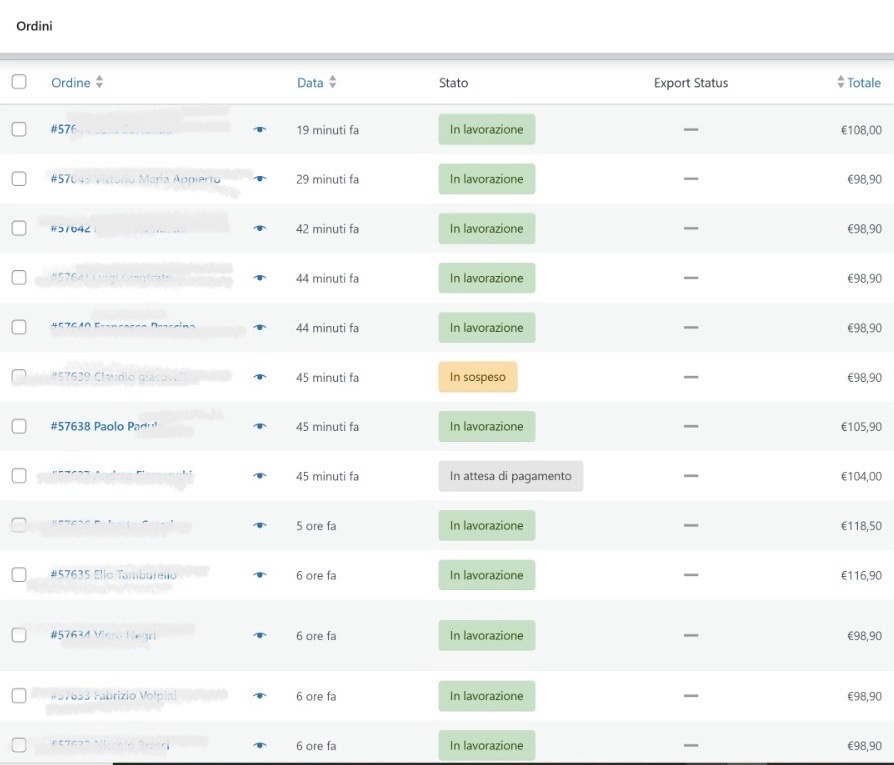The height and width of the screenshot is (765, 894).
Task: Click the yellow In sospeso status badge
Action: coord(477,377)
